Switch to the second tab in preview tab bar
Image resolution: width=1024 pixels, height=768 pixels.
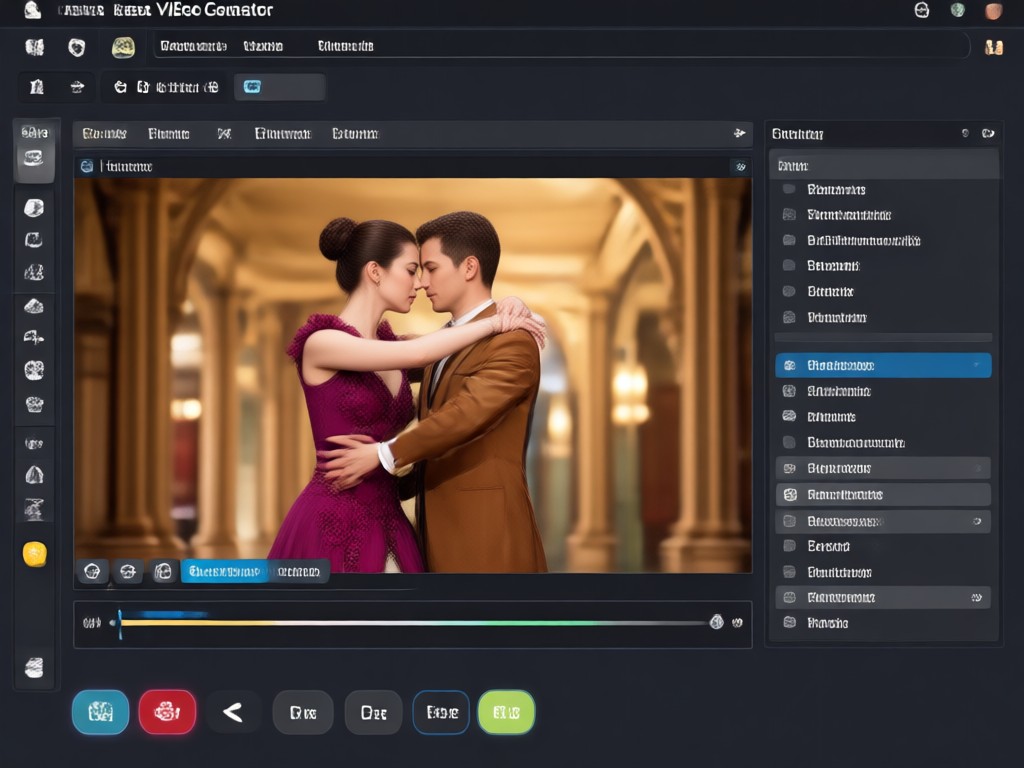[x=168, y=134]
